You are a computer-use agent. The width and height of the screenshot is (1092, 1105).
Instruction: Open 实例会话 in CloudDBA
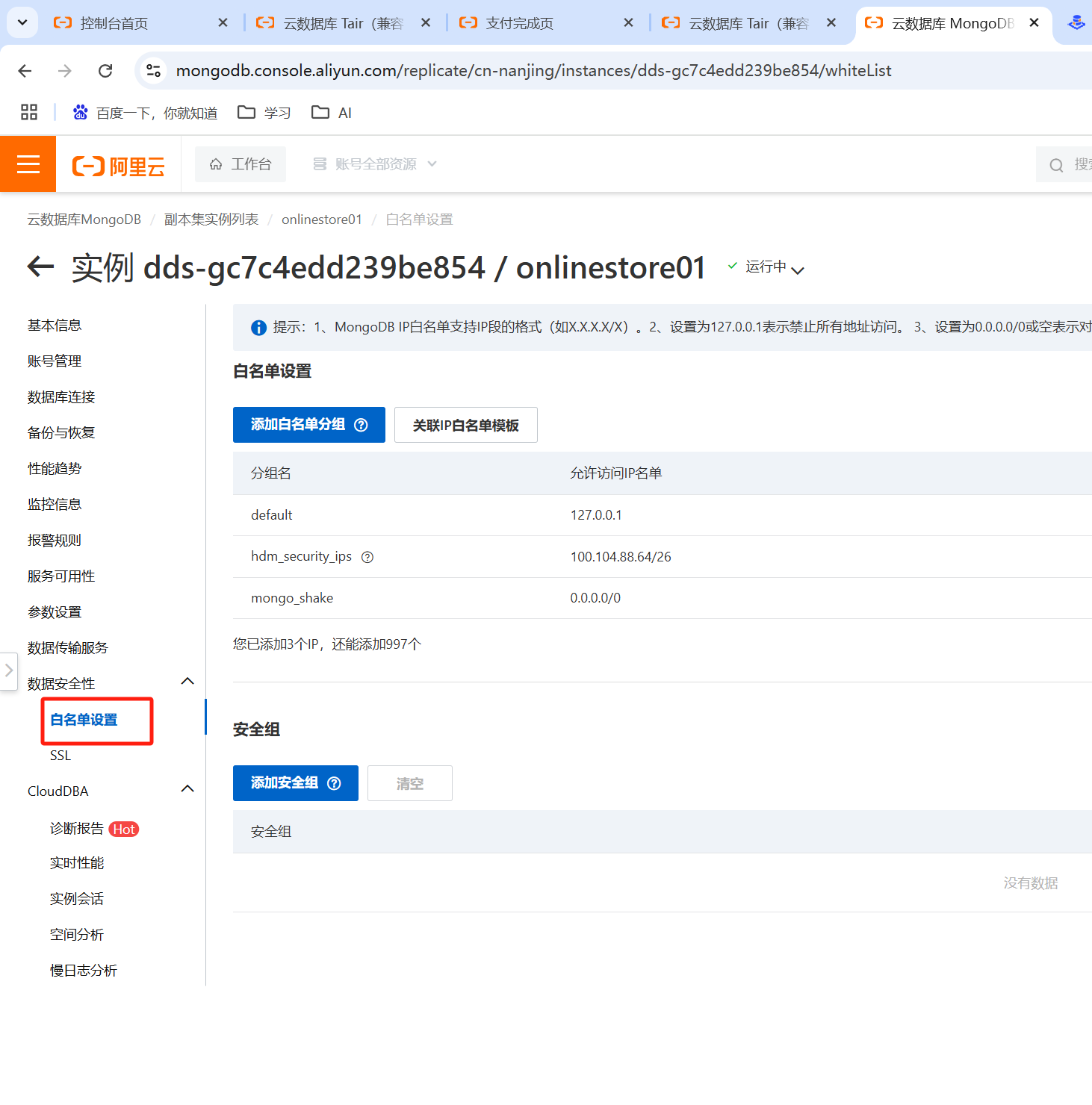click(77, 899)
